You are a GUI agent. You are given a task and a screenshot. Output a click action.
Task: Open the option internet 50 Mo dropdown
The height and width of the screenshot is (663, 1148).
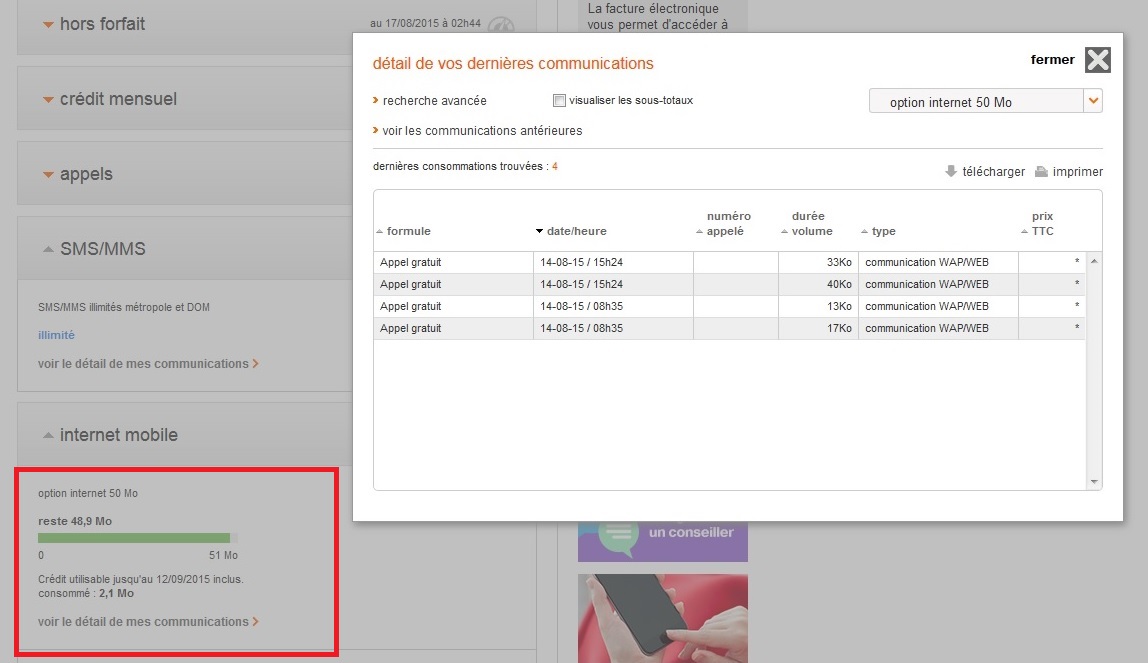(1093, 101)
